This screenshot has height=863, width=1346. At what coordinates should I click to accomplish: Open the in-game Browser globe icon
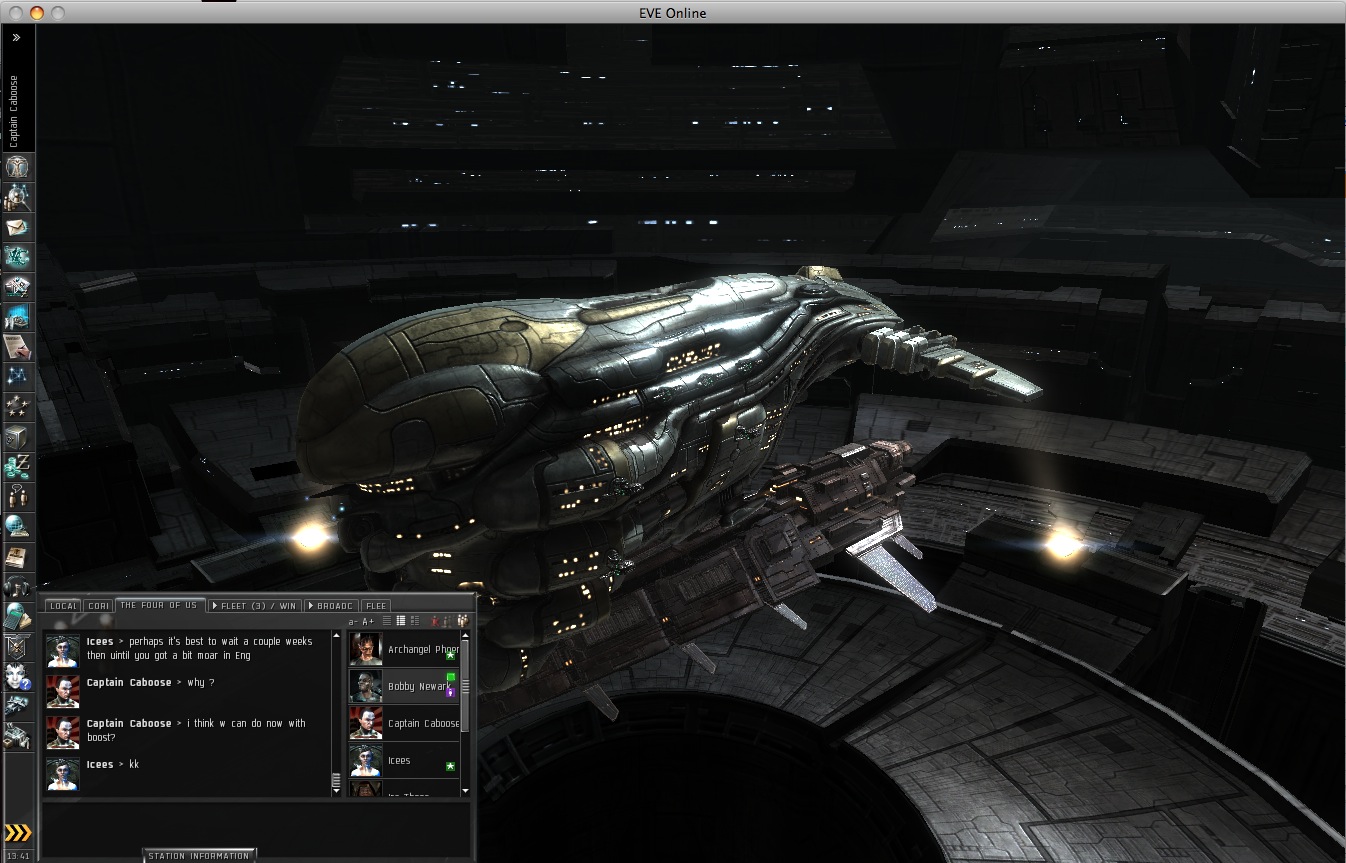pos(18,526)
